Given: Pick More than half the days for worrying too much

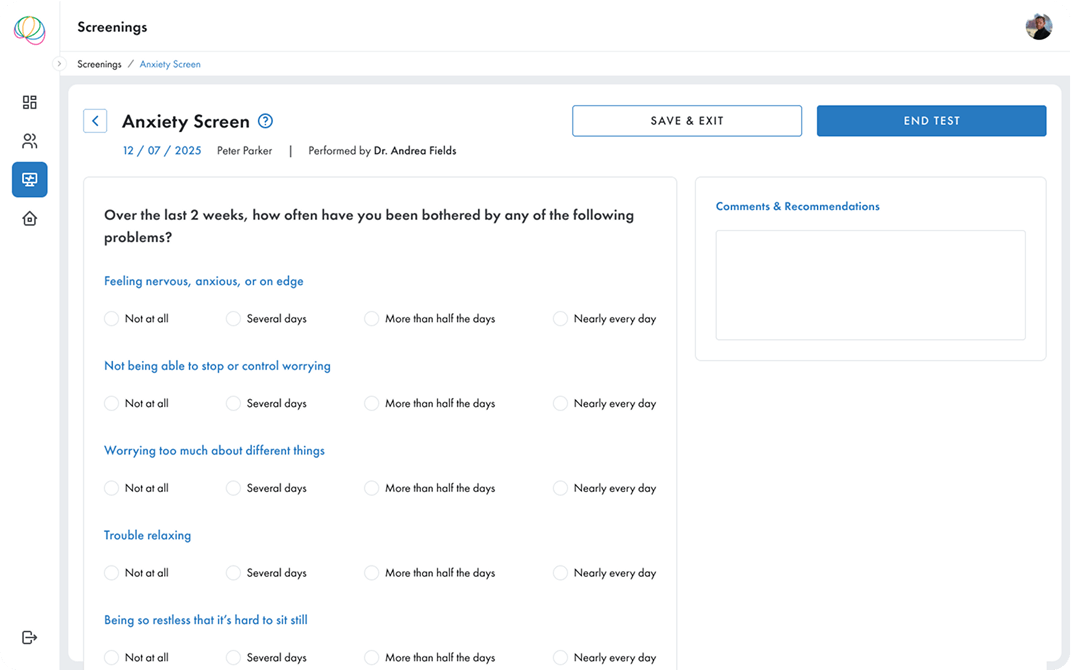Looking at the screenshot, I should (x=372, y=488).
